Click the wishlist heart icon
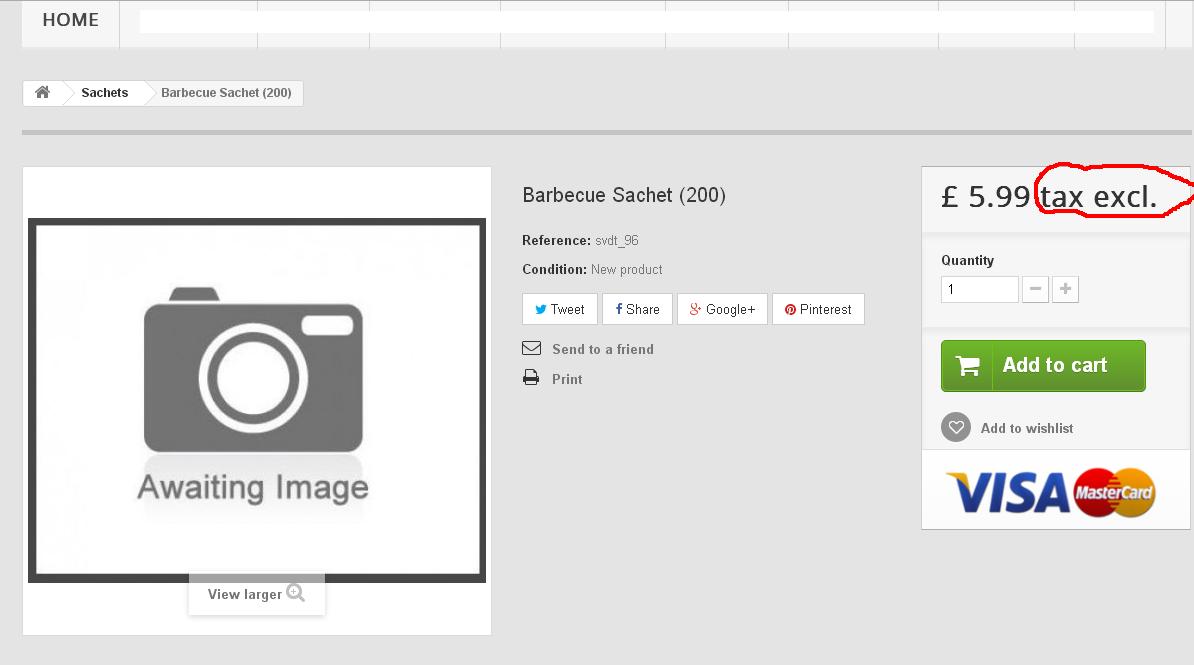Image resolution: width=1194 pixels, height=665 pixels. click(x=956, y=427)
